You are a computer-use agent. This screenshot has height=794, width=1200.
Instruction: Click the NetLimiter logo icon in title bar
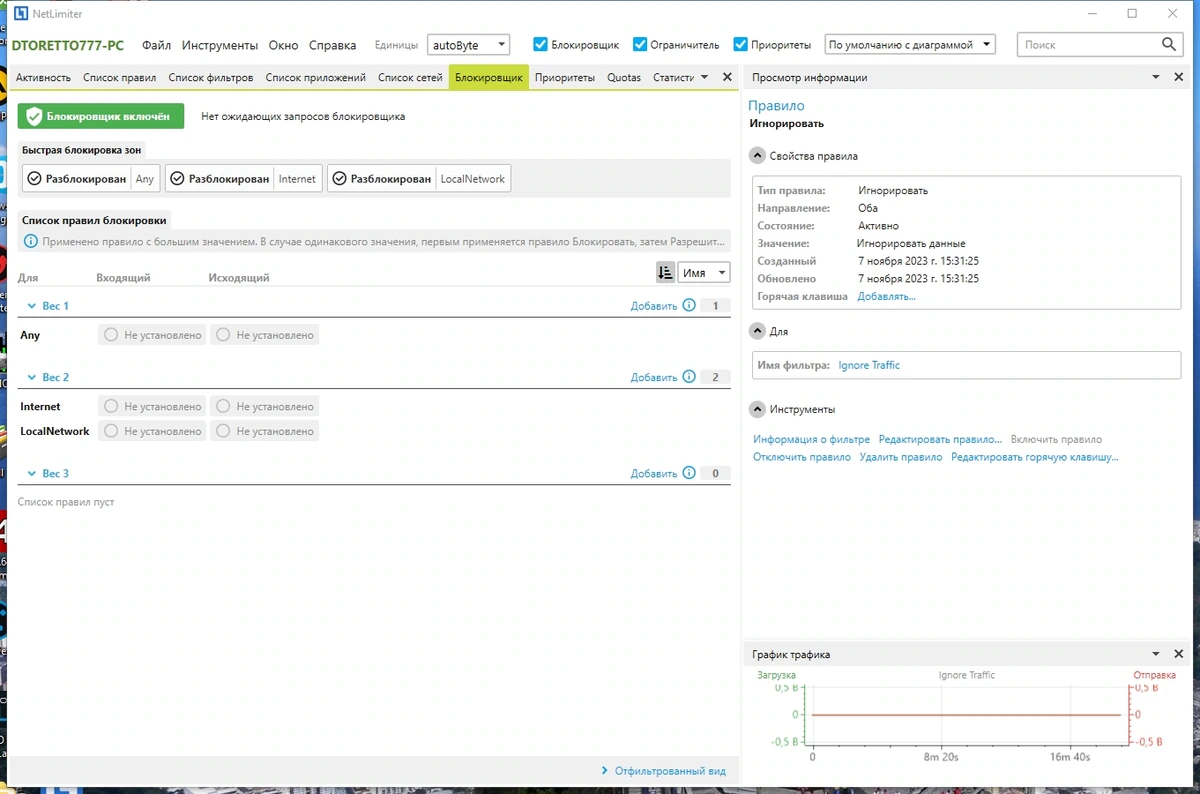coord(21,14)
